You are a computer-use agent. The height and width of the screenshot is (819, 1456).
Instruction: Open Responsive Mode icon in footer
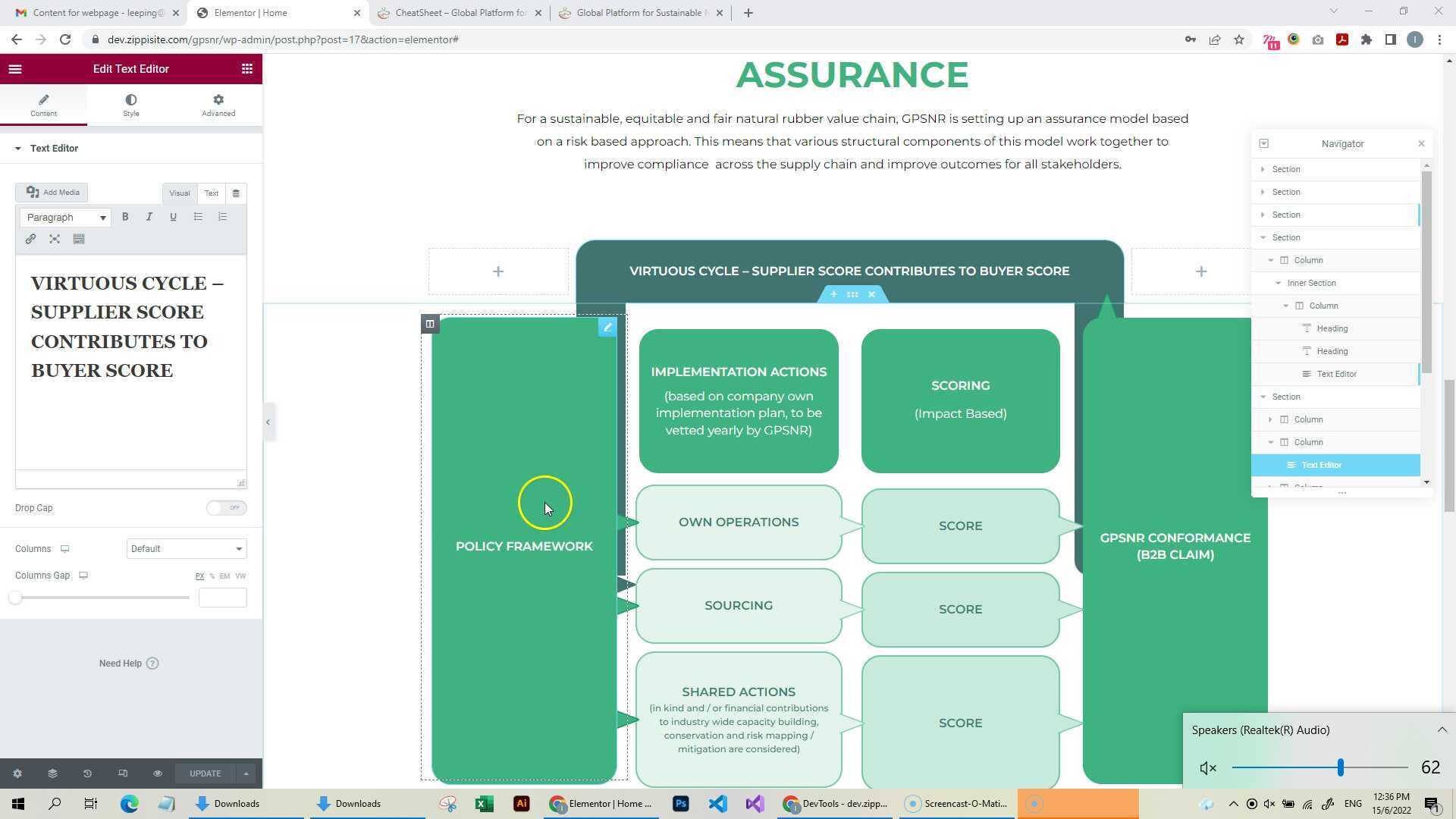click(123, 773)
